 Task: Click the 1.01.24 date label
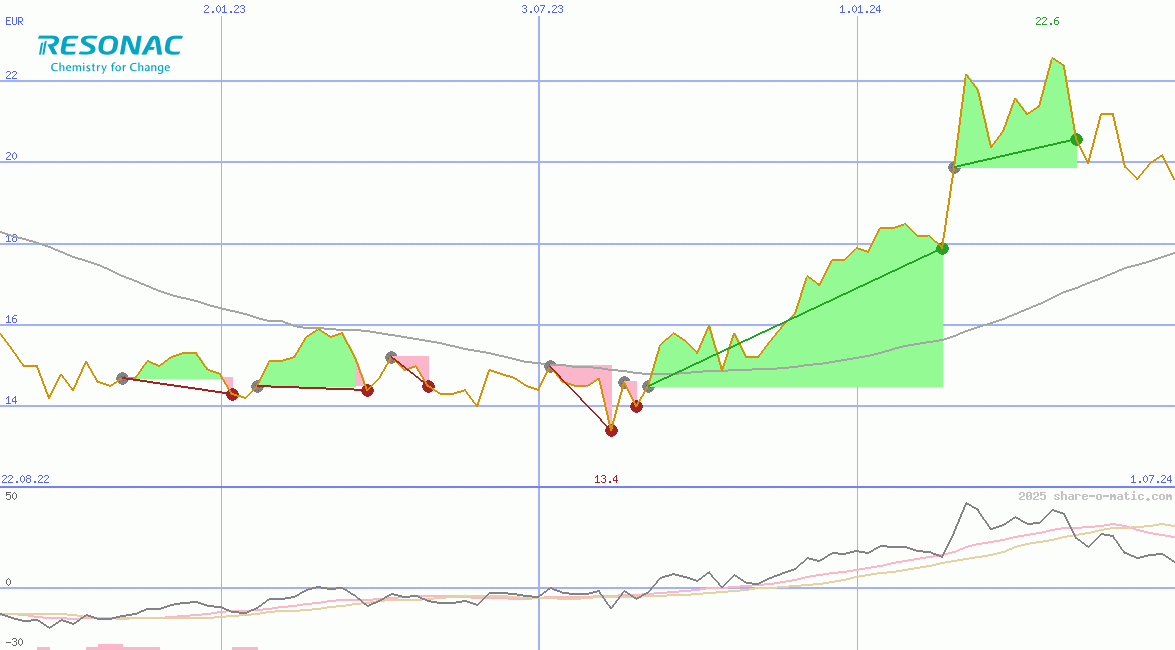coord(860,9)
